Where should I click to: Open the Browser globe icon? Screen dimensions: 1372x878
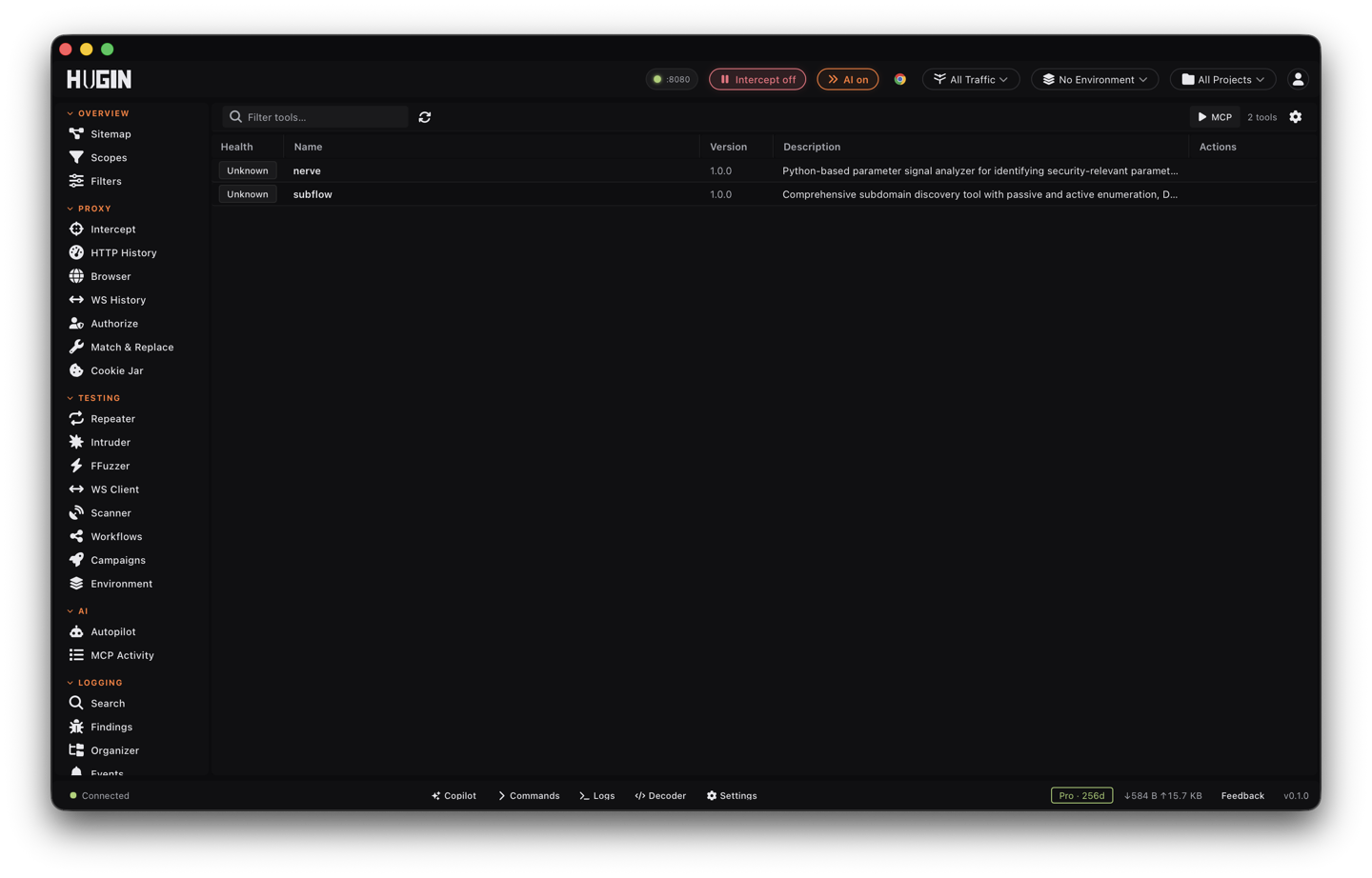pos(76,276)
